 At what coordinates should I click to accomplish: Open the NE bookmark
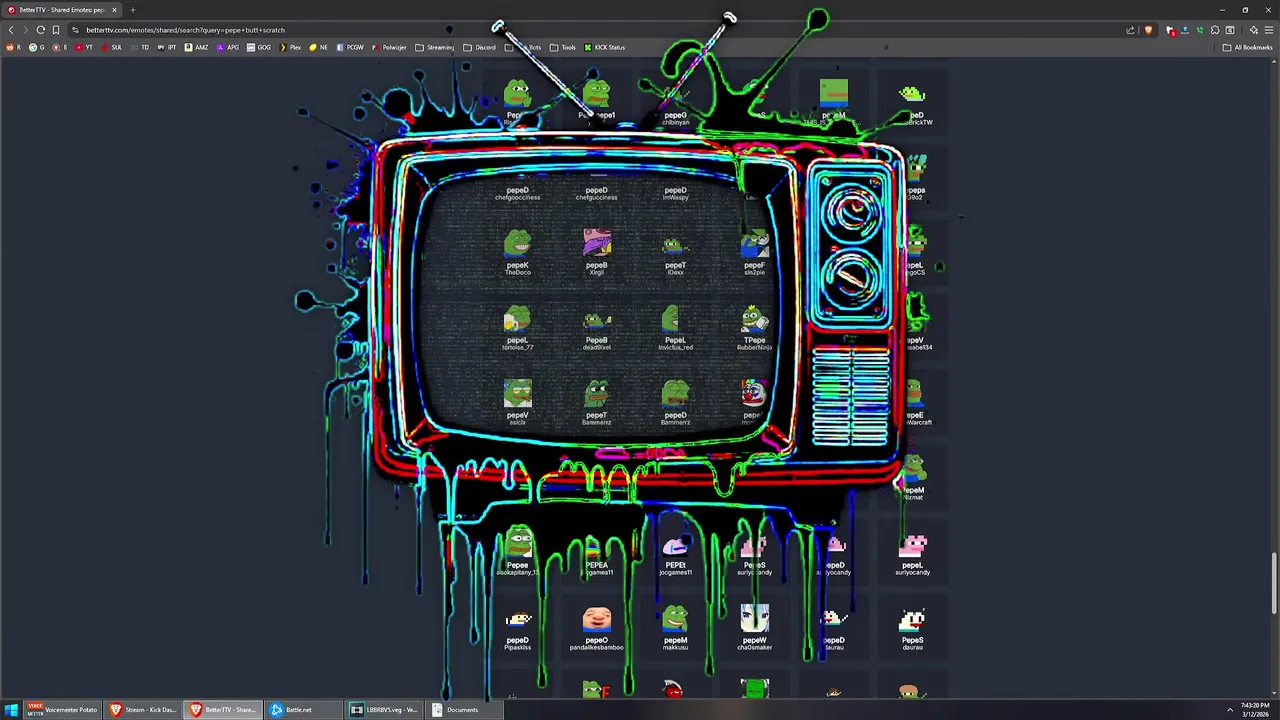319,47
